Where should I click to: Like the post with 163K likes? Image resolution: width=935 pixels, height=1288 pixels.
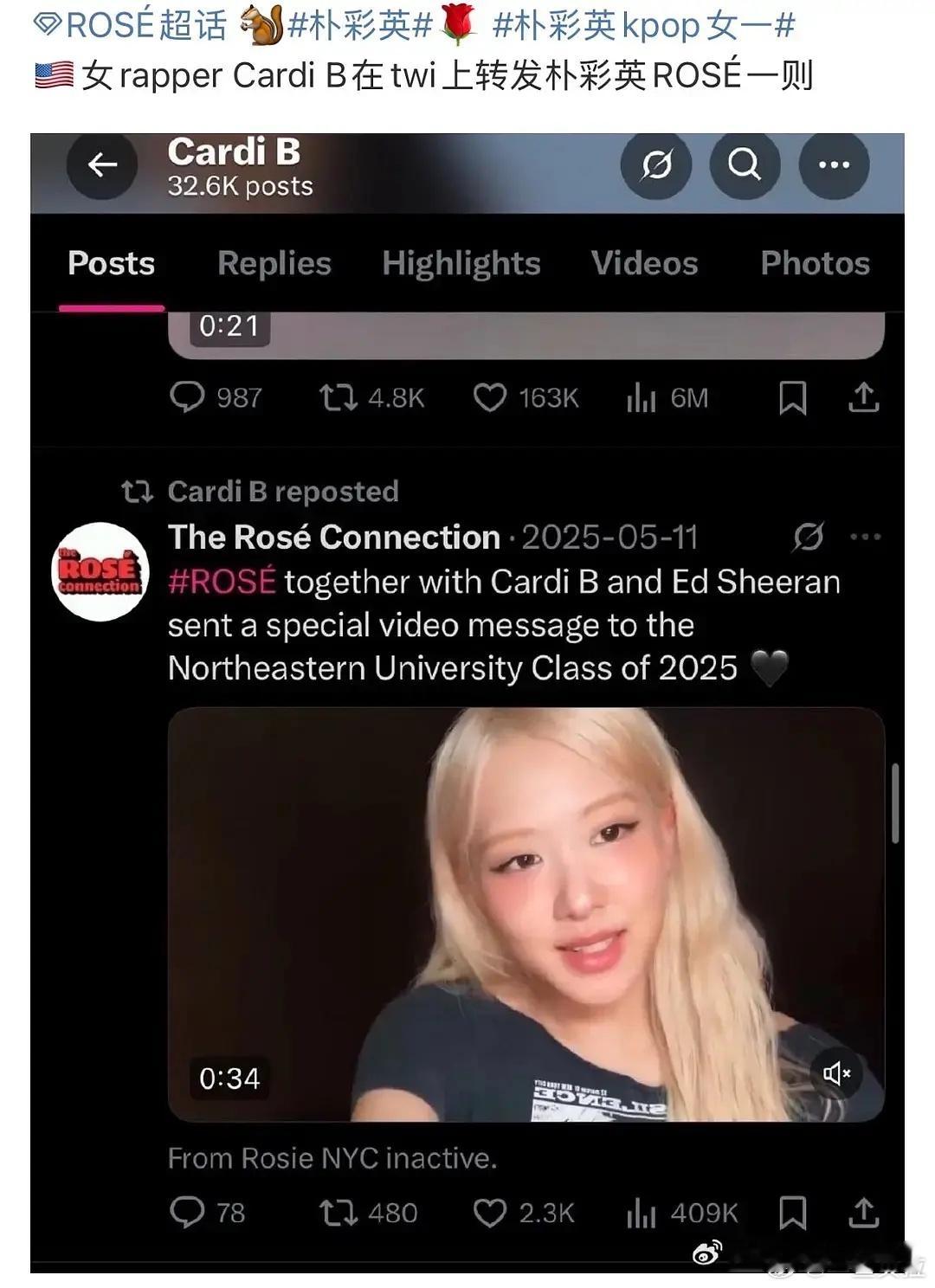click(x=489, y=397)
